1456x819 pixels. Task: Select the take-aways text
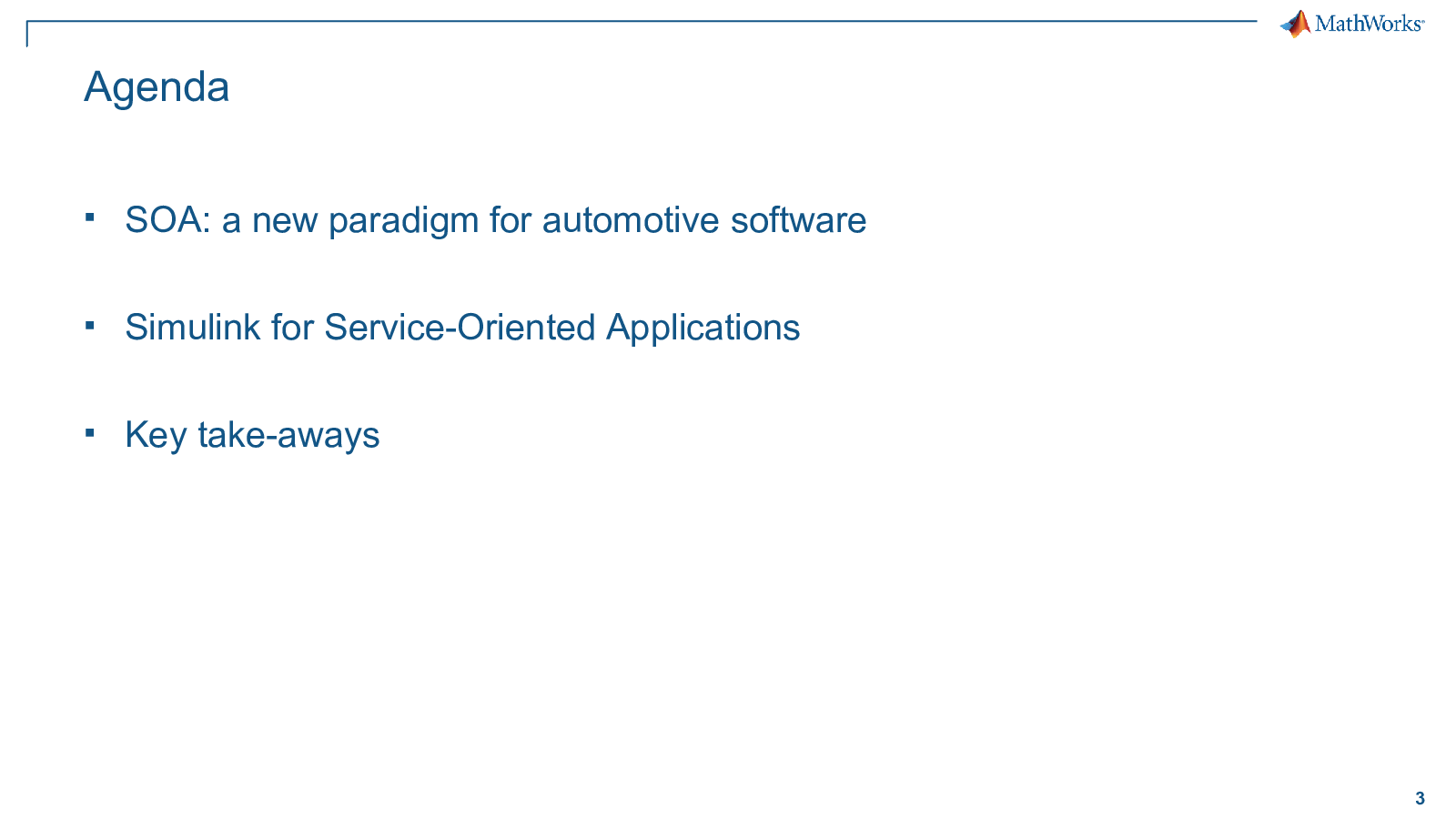(288, 435)
